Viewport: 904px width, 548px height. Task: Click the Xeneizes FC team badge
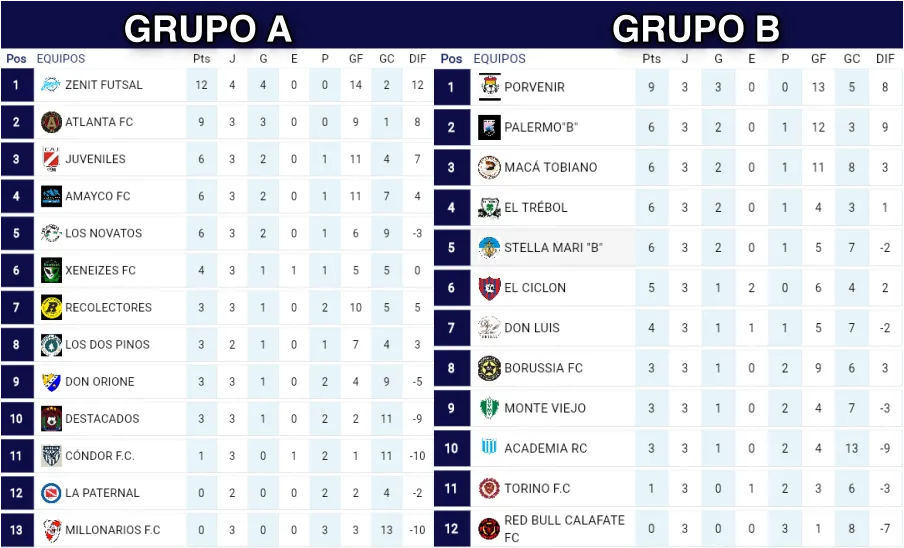[x=51, y=270]
